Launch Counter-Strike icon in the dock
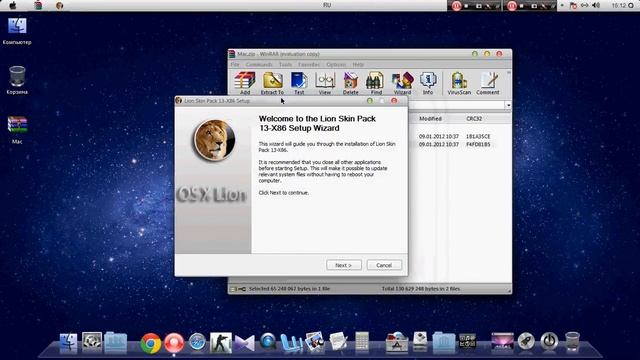 221,342
